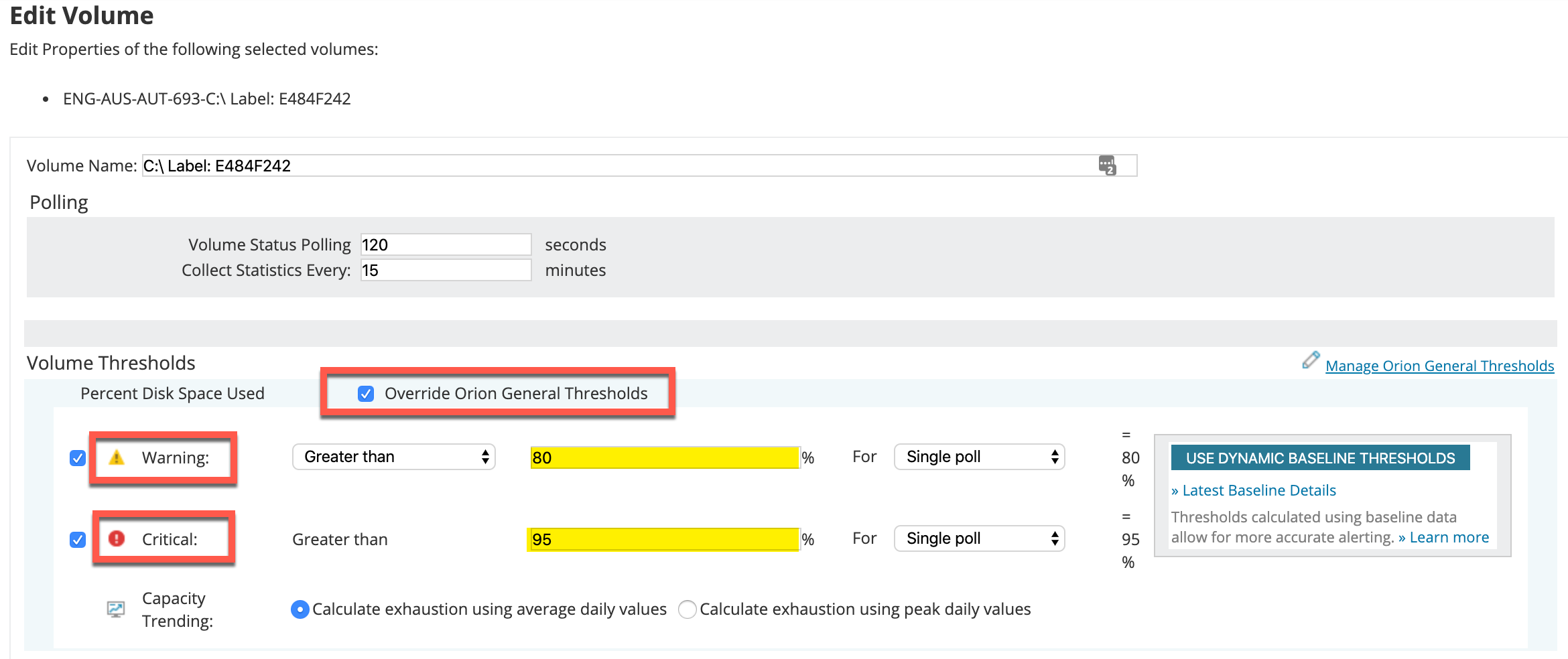Select Calculate exhaustion using peak daily values
1568x659 pixels.
click(687, 609)
